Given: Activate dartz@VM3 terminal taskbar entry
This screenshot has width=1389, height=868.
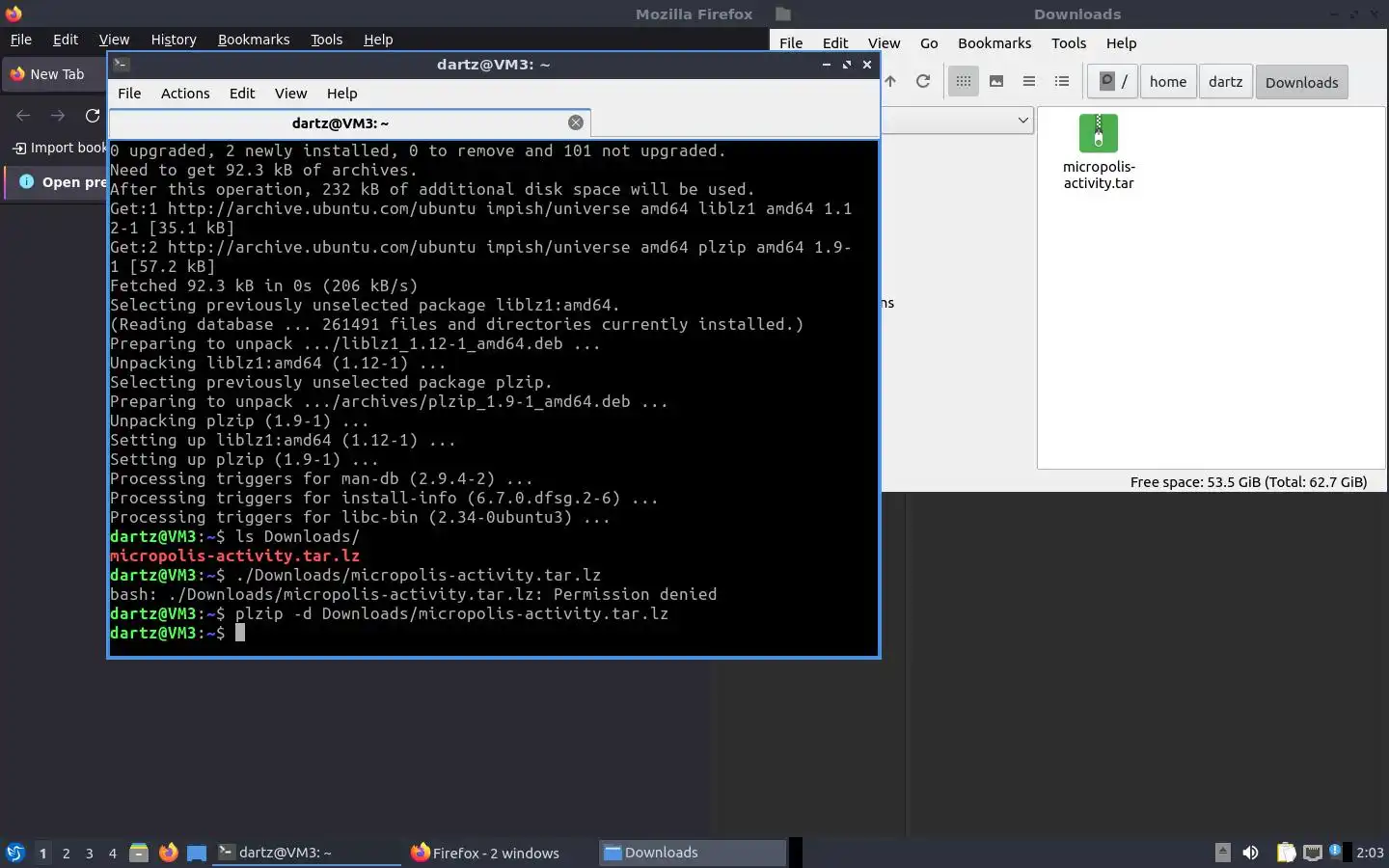Looking at the screenshot, I should pyautogui.click(x=306, y=853).
